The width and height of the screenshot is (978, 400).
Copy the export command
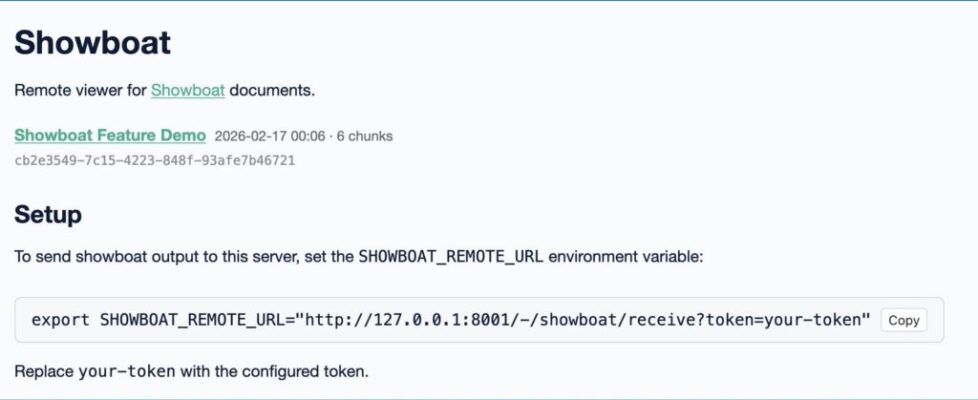[x=903, y=320]
